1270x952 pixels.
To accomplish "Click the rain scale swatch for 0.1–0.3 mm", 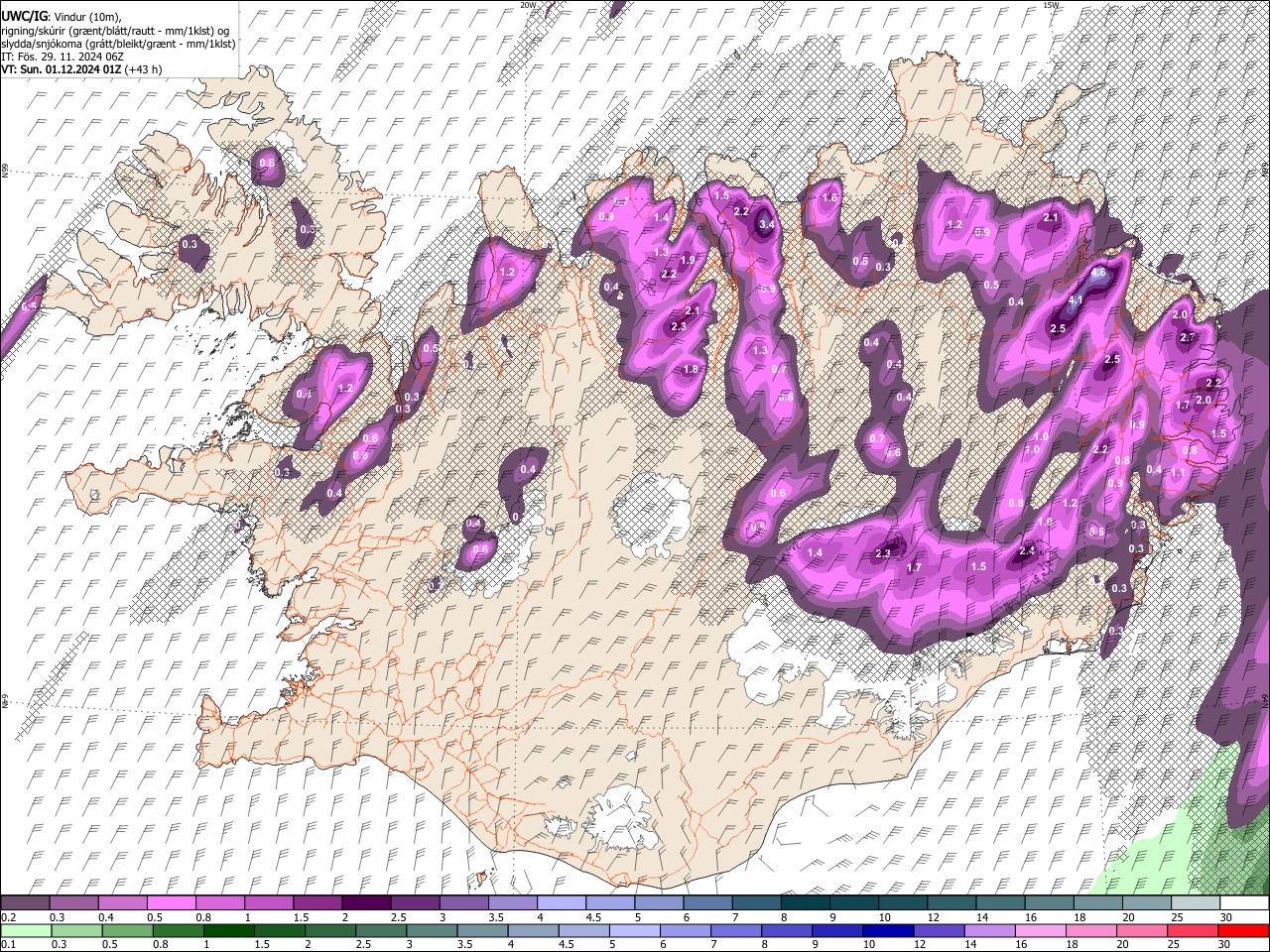I will pos(26,930).
